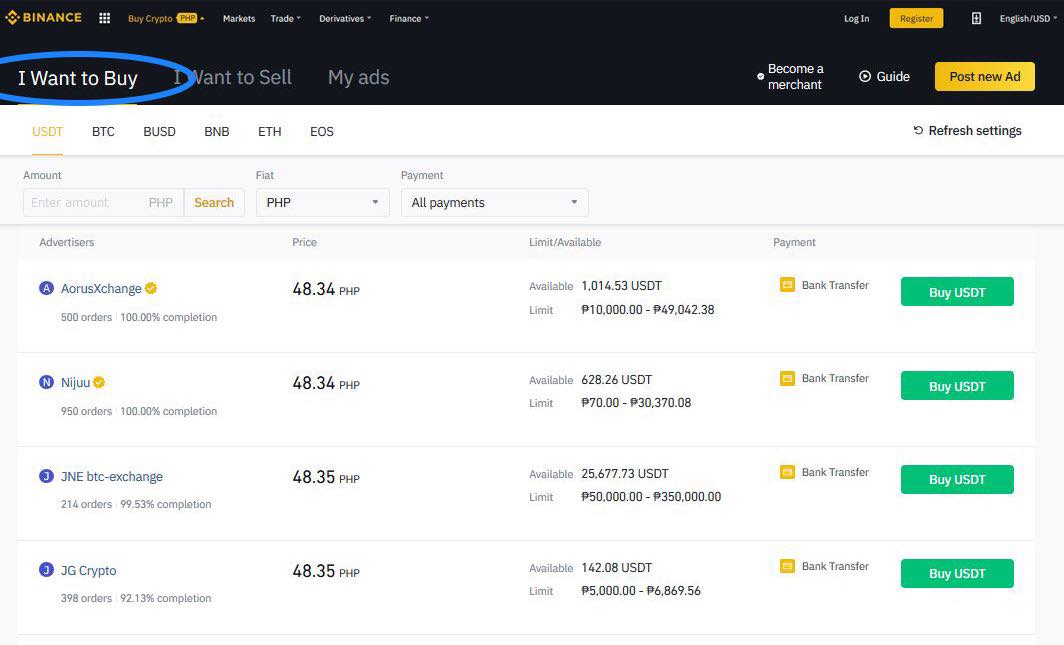Click the Become a merchant icon
Screen dimensions: 1064x645
coord(761,77)
